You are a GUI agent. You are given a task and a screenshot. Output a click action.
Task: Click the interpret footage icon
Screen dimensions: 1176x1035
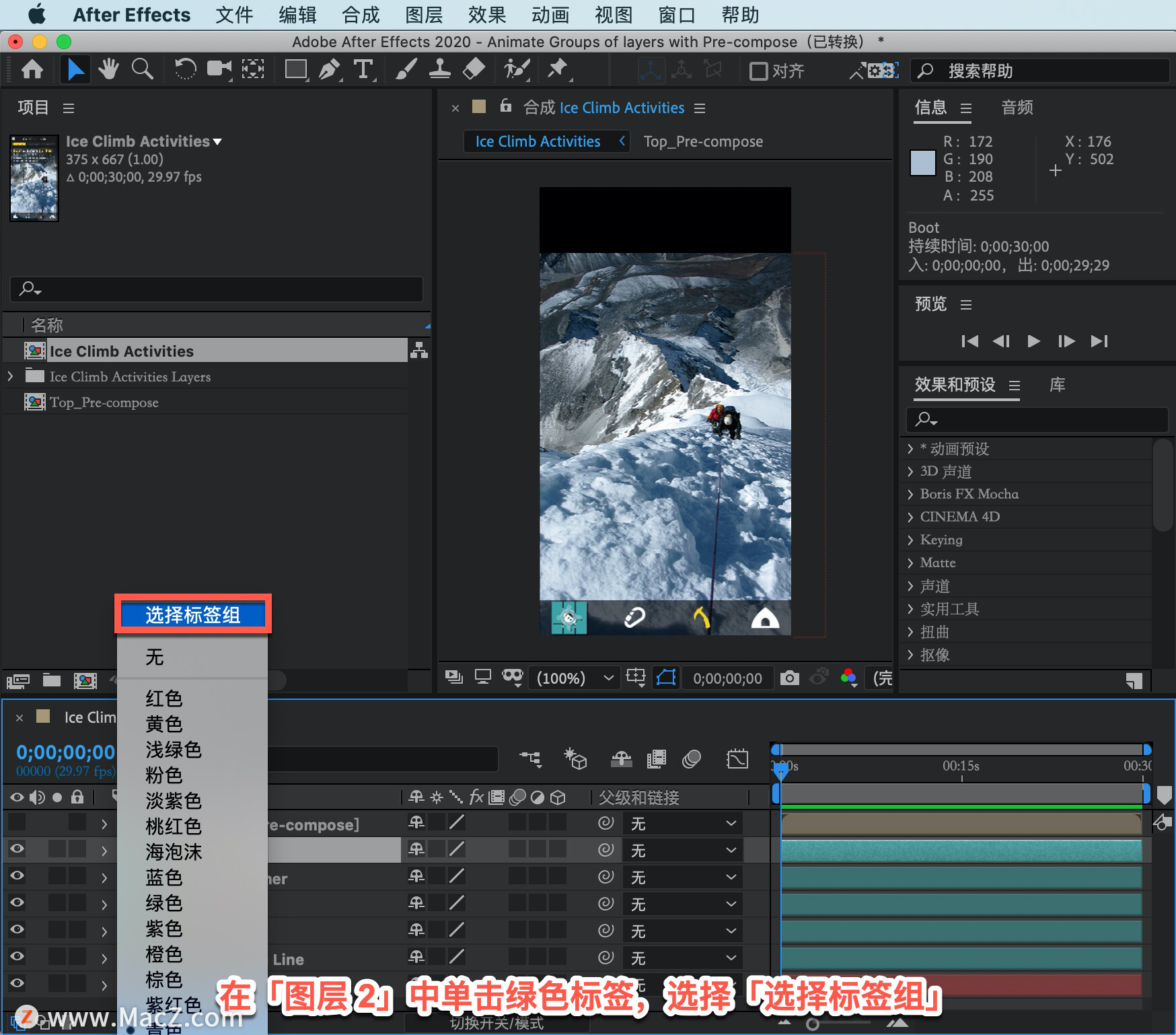coord(18,680)
